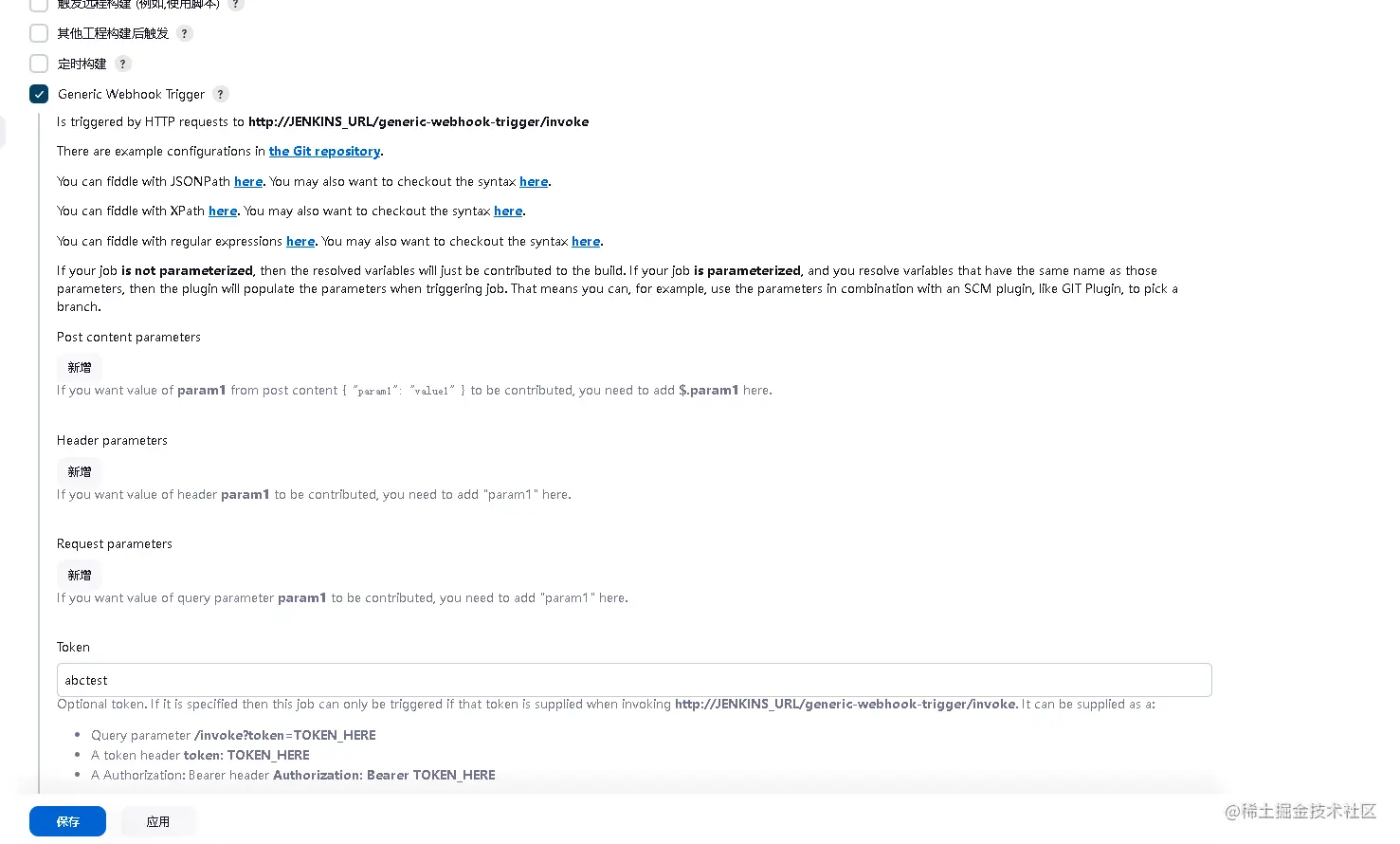Save configuration with 保存 button
The image size is (1400, 844).
pyautogui.click(x=67, y=821)
